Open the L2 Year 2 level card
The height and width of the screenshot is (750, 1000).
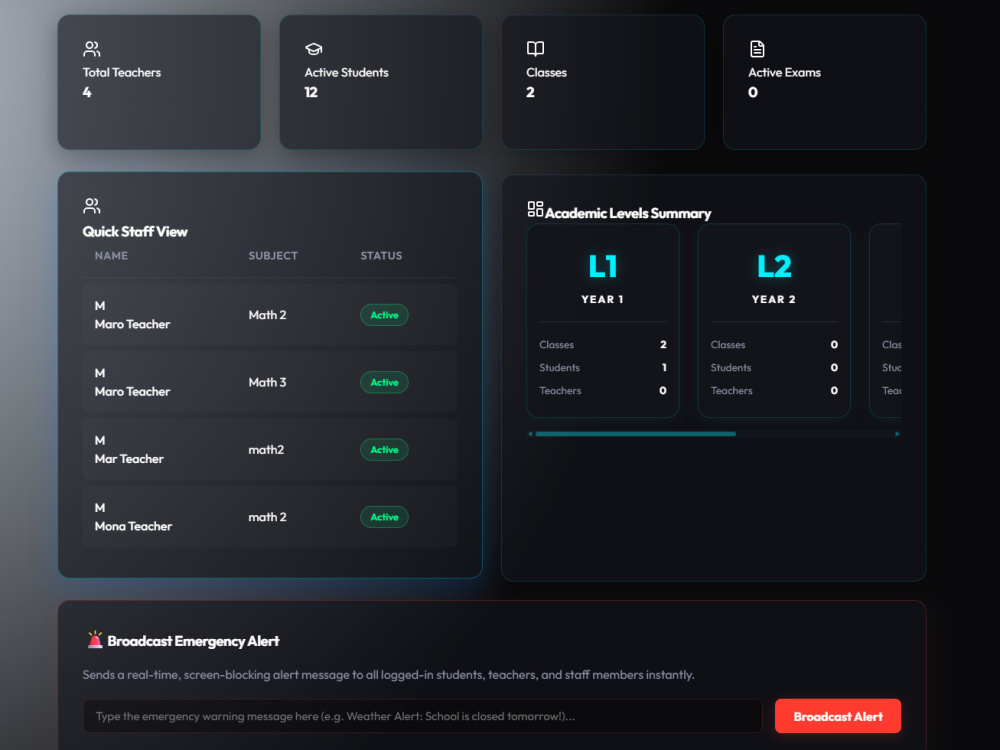point(774,321)
